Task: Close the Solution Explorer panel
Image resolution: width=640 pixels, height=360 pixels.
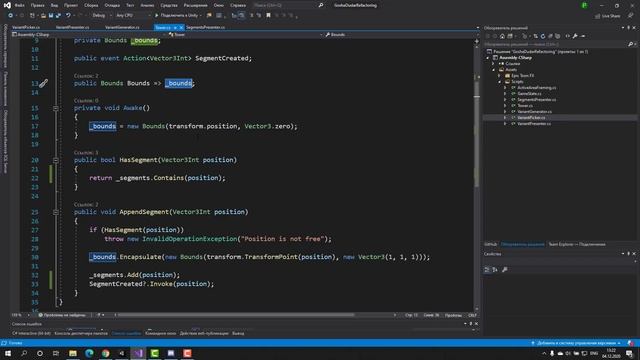Action: [x=634, y=28]
